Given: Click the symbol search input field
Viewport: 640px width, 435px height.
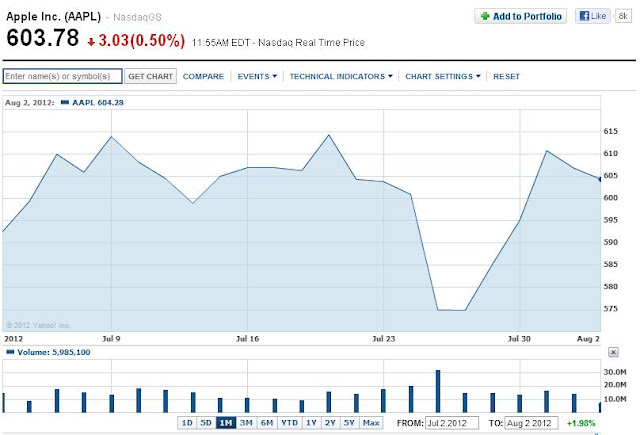Looking at the screenshot, I should pyautogui.click(x=62, y=76).
